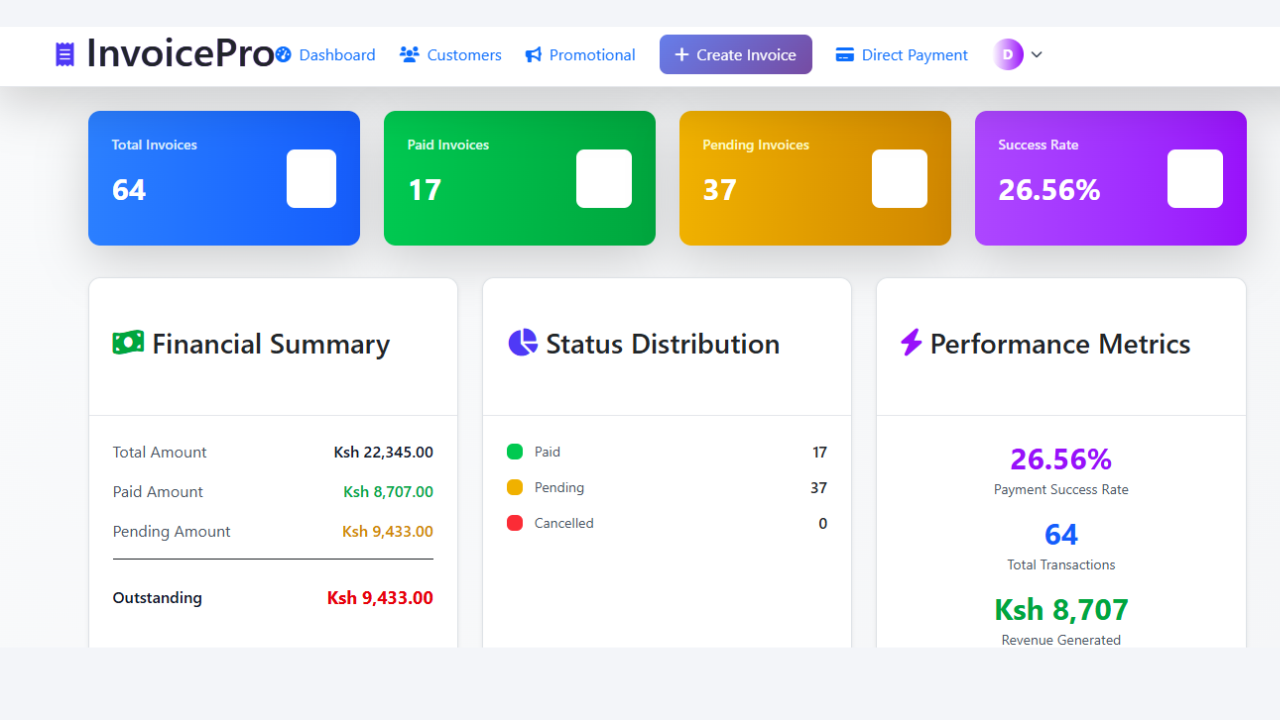Click the Direct Payment credit card icon
The image size is (1280, 720).
click(845, 55)
